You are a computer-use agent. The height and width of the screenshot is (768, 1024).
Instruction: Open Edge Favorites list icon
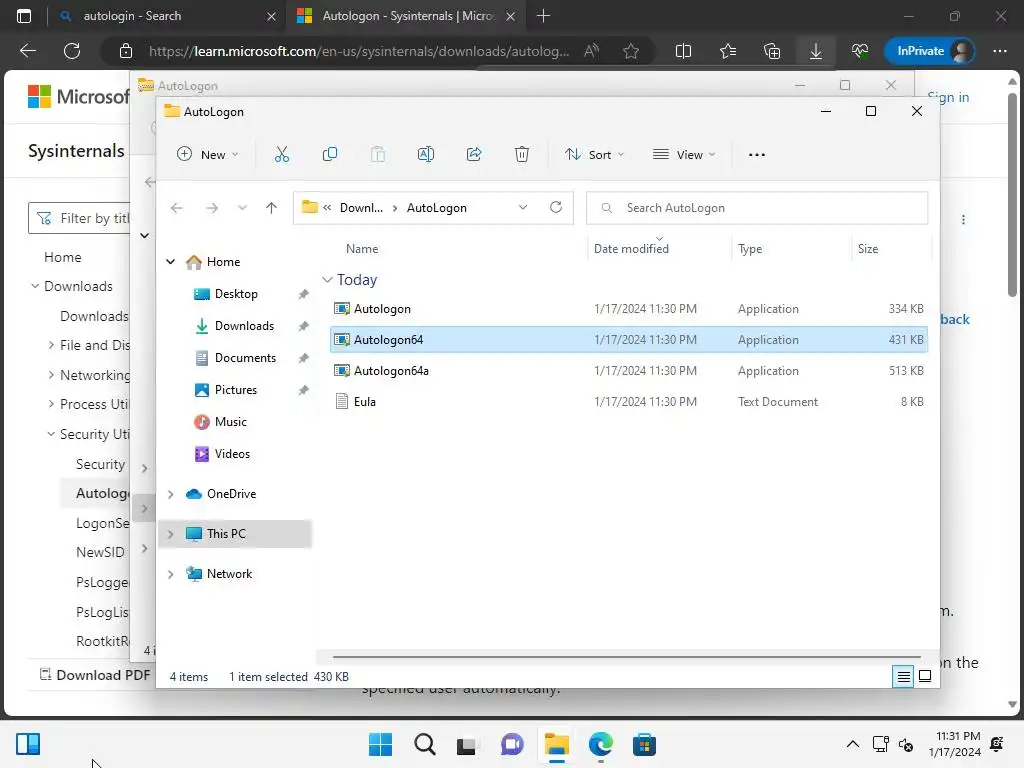tap(728, 51)
